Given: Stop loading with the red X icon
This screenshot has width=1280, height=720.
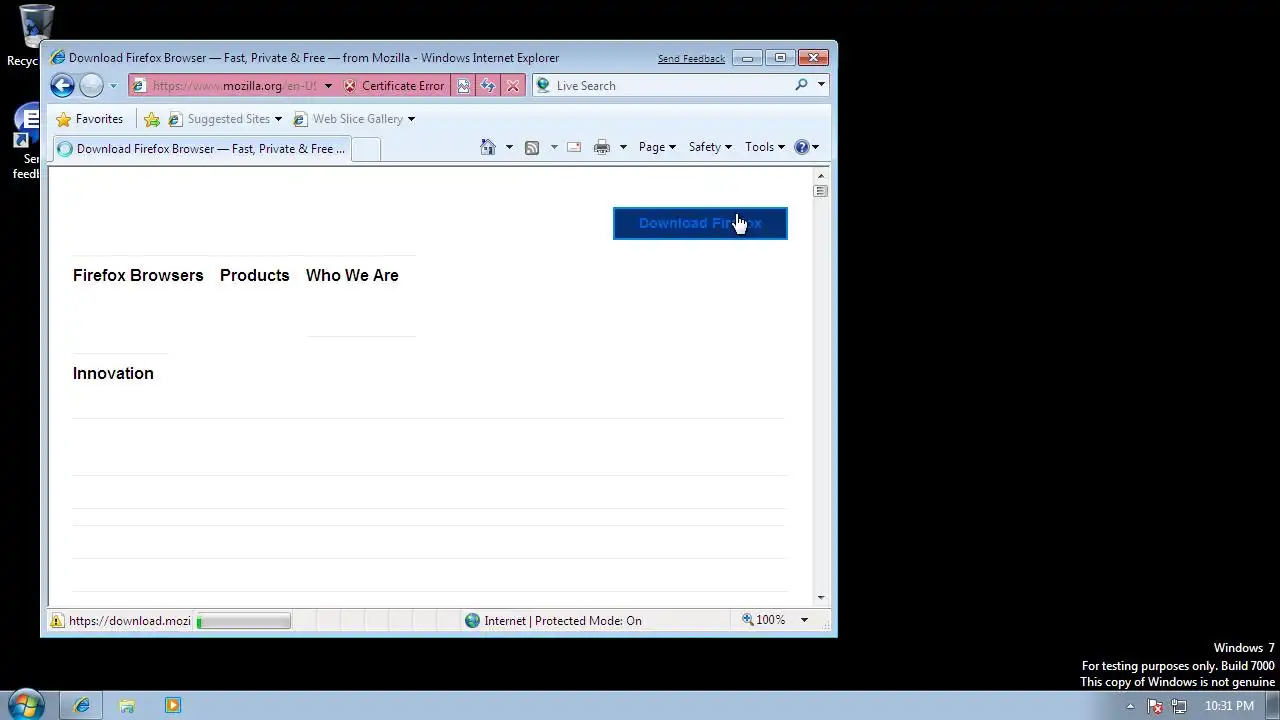Looking at the screenshot, I should [x=513, y=86].
